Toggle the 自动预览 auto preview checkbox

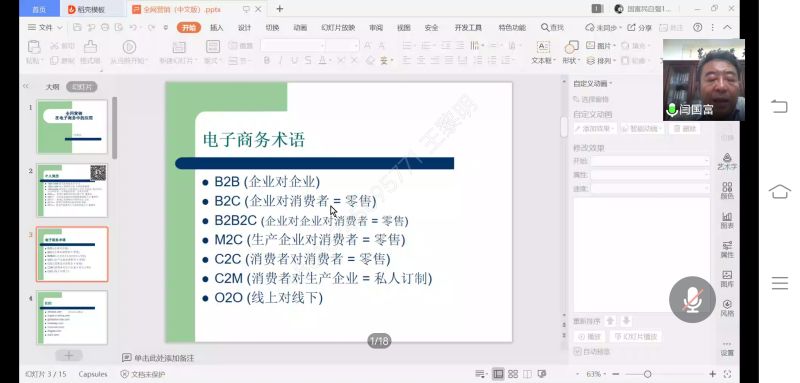point(578,351)
